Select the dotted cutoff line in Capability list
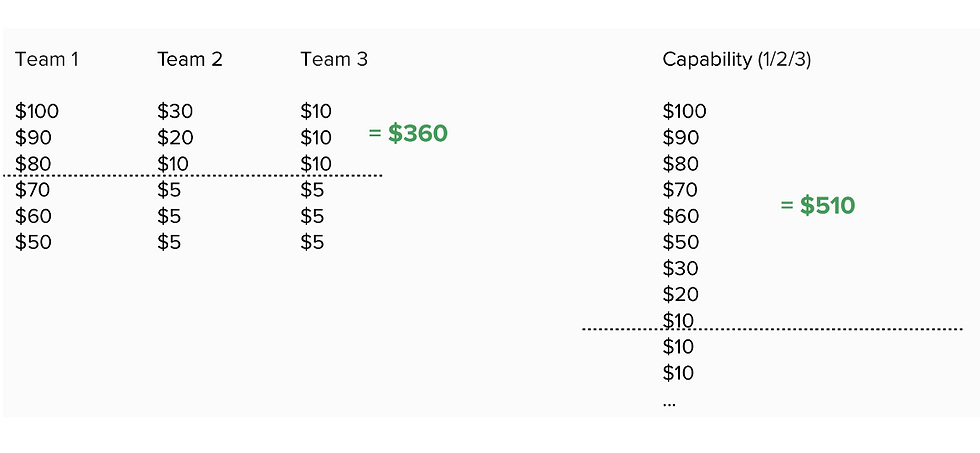The width and height of the screenshot is (980, 453). pyautogui.click(x=772, y=329)
